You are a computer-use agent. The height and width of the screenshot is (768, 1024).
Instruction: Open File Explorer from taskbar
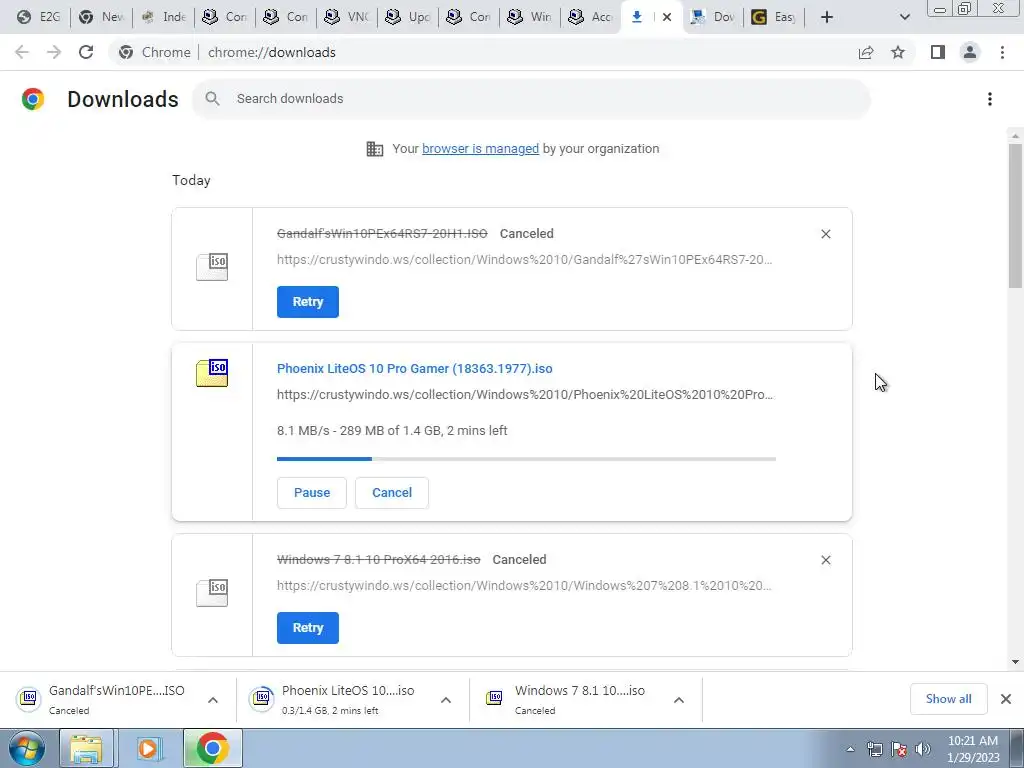pos(87,748)
